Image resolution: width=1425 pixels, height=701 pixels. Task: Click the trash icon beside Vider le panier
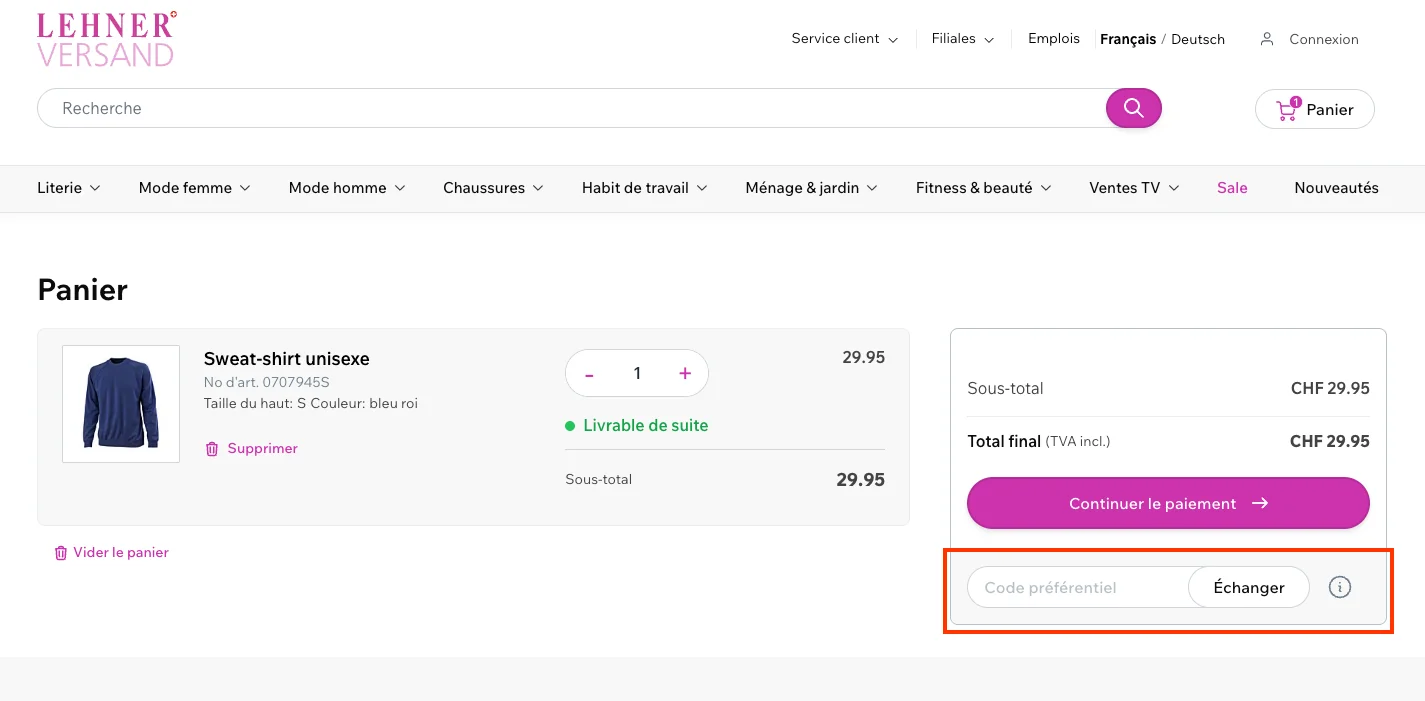[60, 552]
